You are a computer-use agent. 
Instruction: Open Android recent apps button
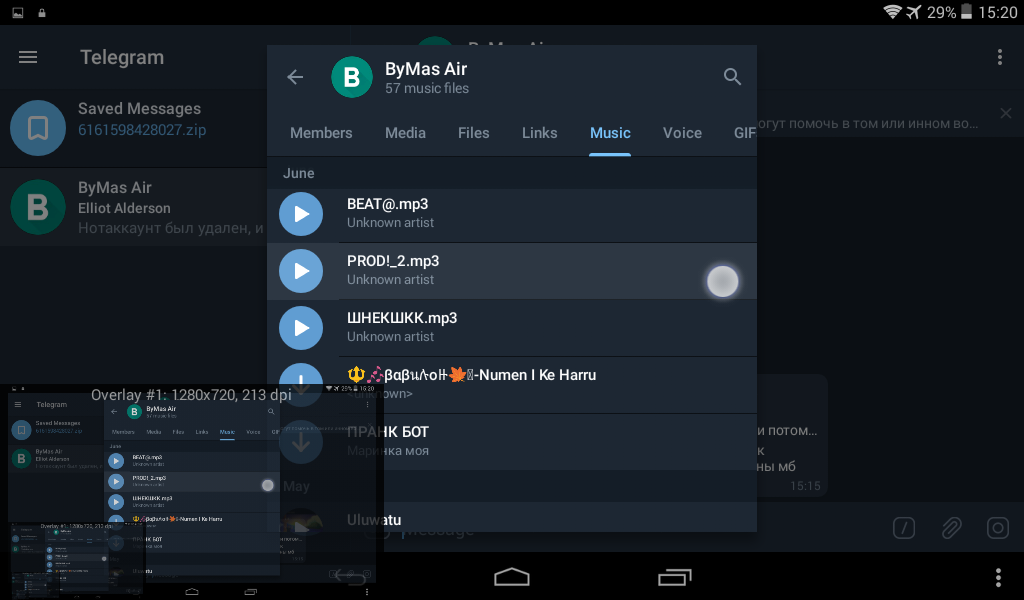675,577
